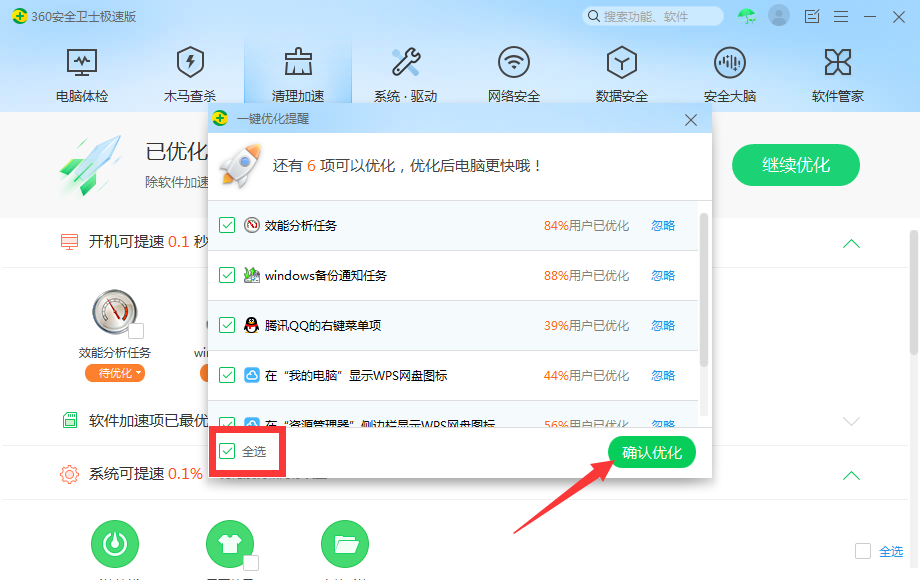The image size is (920, 580).
Task: Click the 继续优化 button
Action: pos(796,165)
